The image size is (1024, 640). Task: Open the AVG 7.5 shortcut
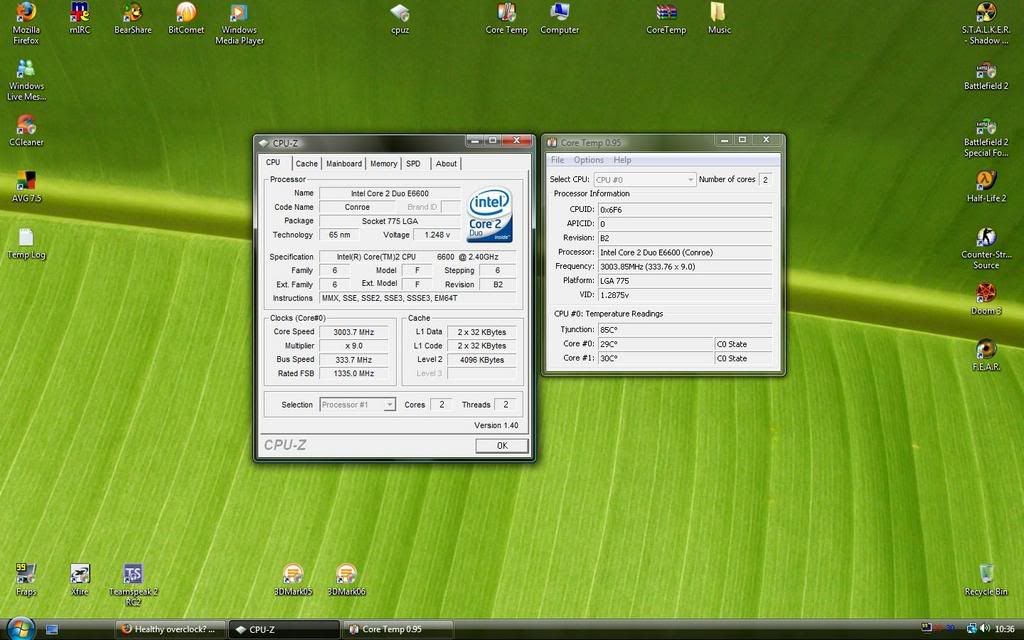click(26, 186)
